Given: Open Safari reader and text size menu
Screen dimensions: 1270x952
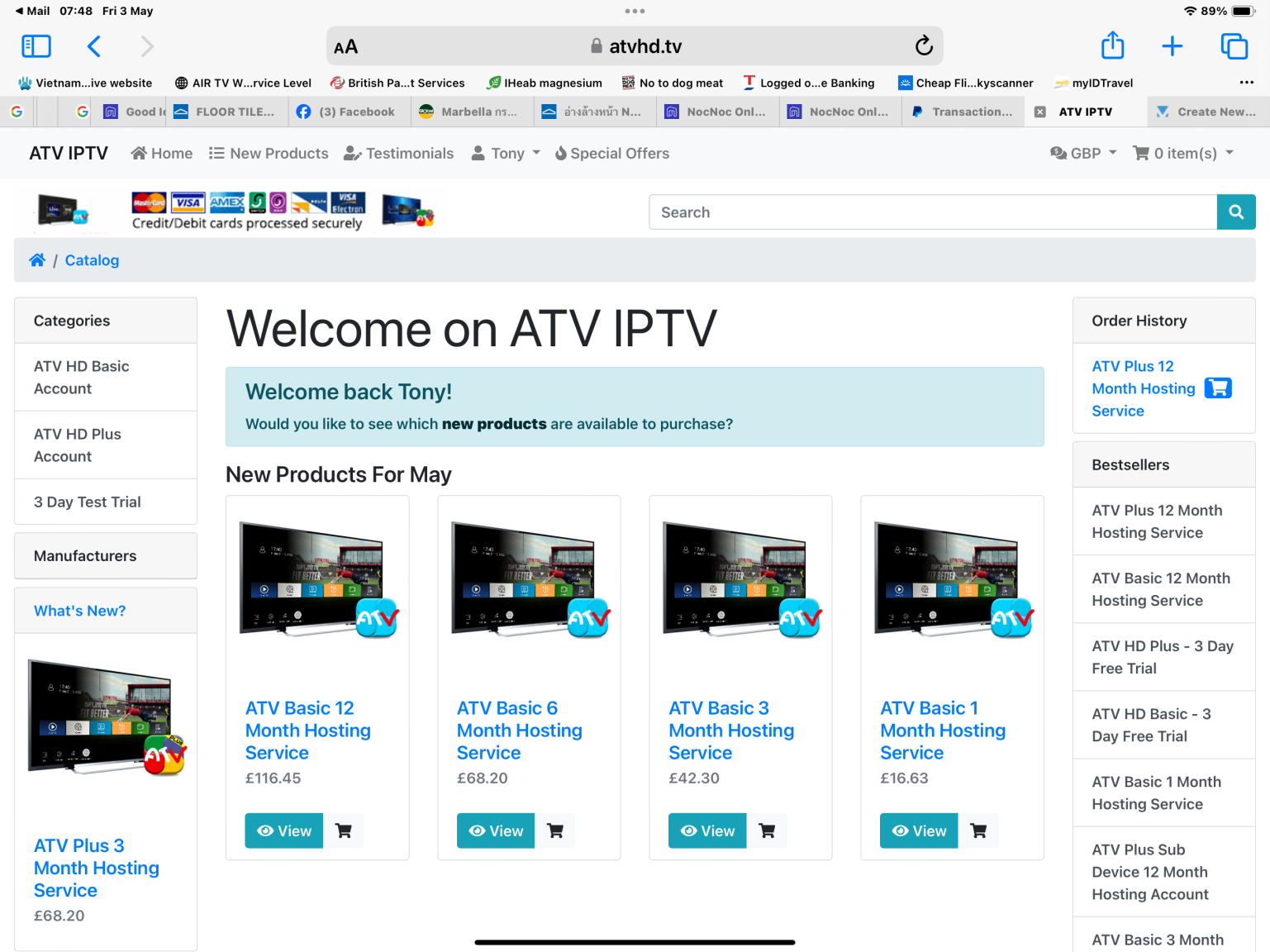Looking at the screenshot, I should 345,47.
